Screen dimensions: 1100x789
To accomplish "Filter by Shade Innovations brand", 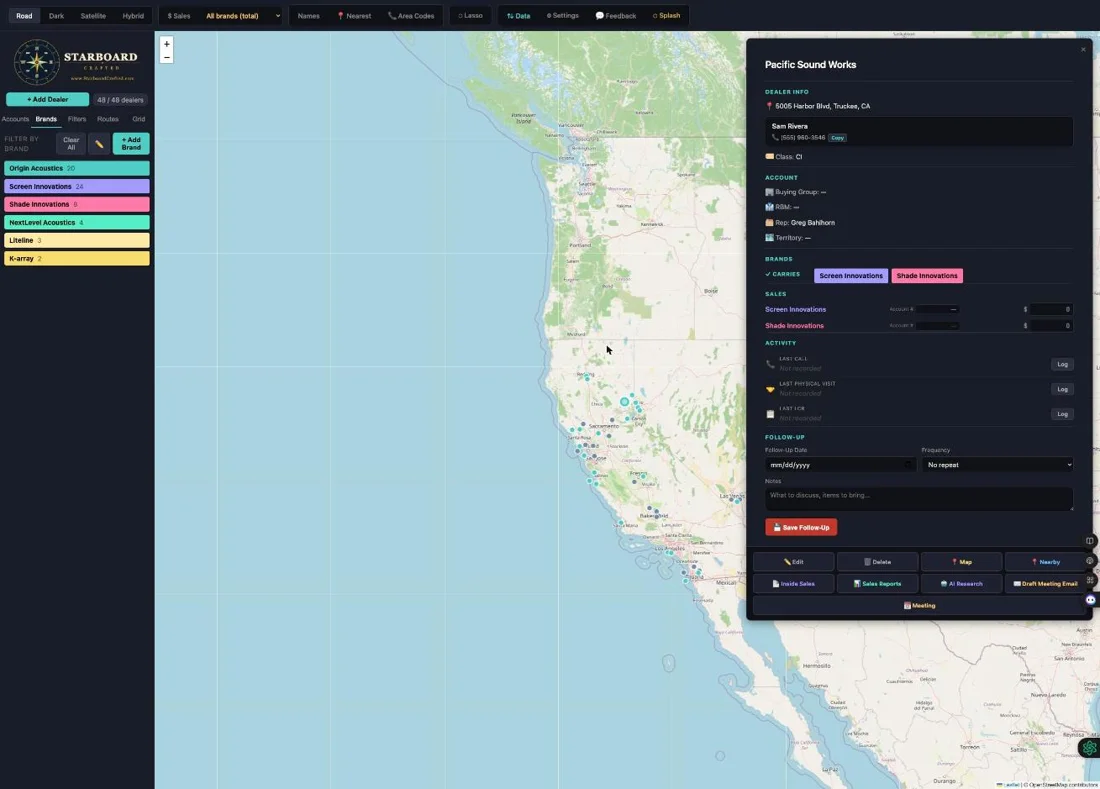I will 77,204.
